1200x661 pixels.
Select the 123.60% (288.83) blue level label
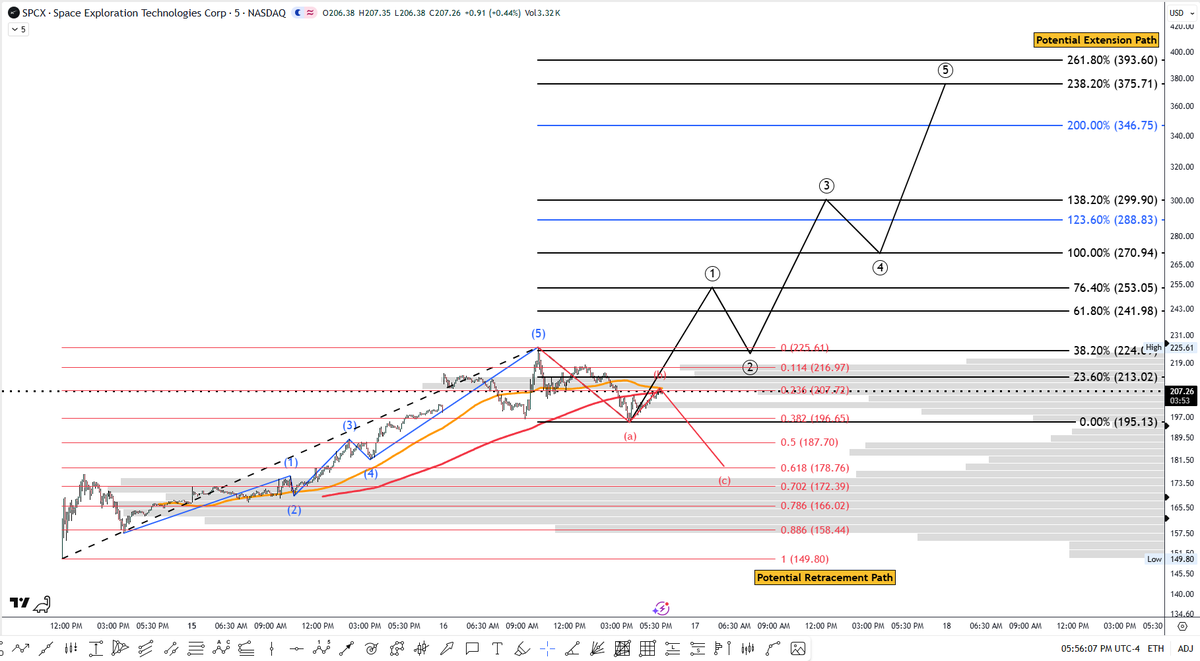1112,219
